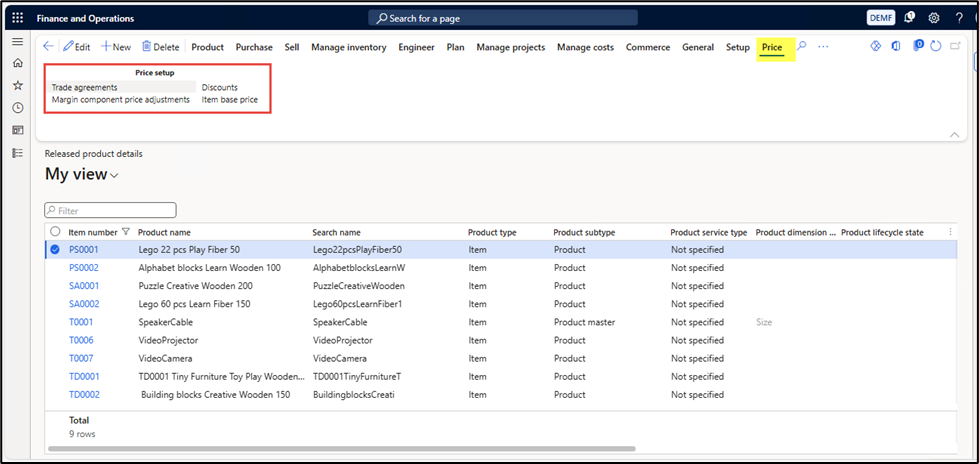Collapse the action pane chevron
This screenshot has height=464, width=979.
(x=954, y=134)
